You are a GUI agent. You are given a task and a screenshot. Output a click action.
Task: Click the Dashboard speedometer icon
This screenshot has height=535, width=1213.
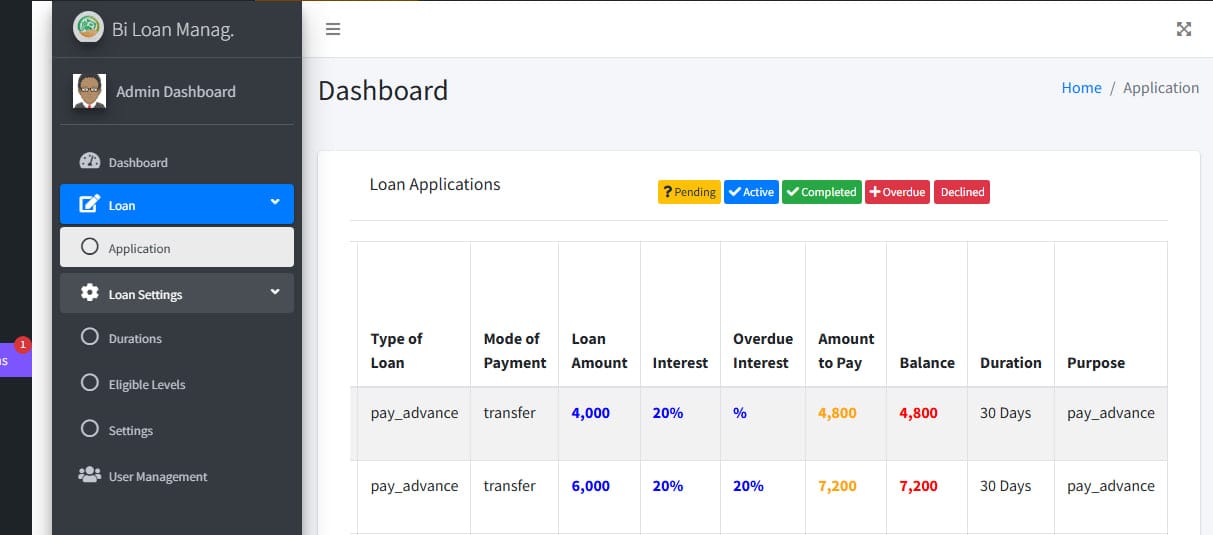90,162
